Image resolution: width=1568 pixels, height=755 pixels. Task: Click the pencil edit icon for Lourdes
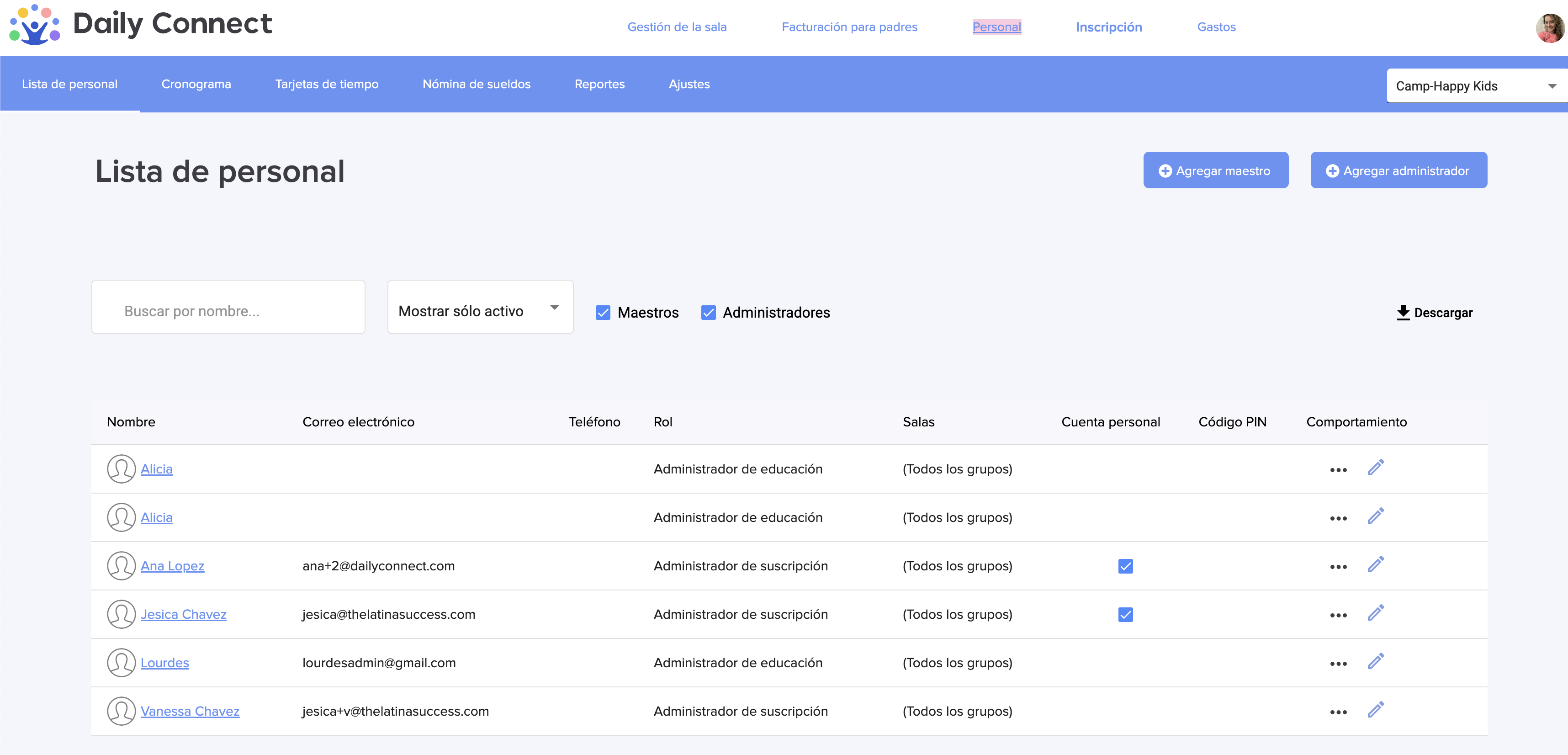(x=1375, y=662)
